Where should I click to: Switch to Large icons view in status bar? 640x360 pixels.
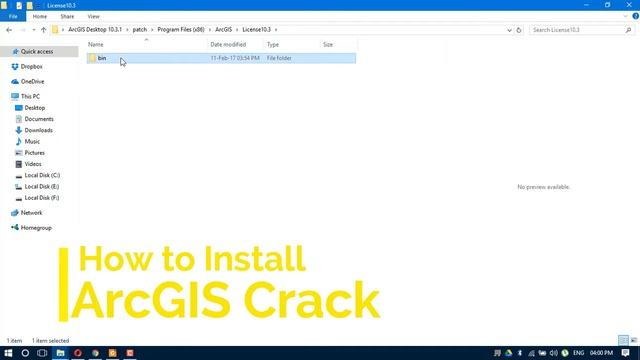pyautogui.click(x=634, y=340)
